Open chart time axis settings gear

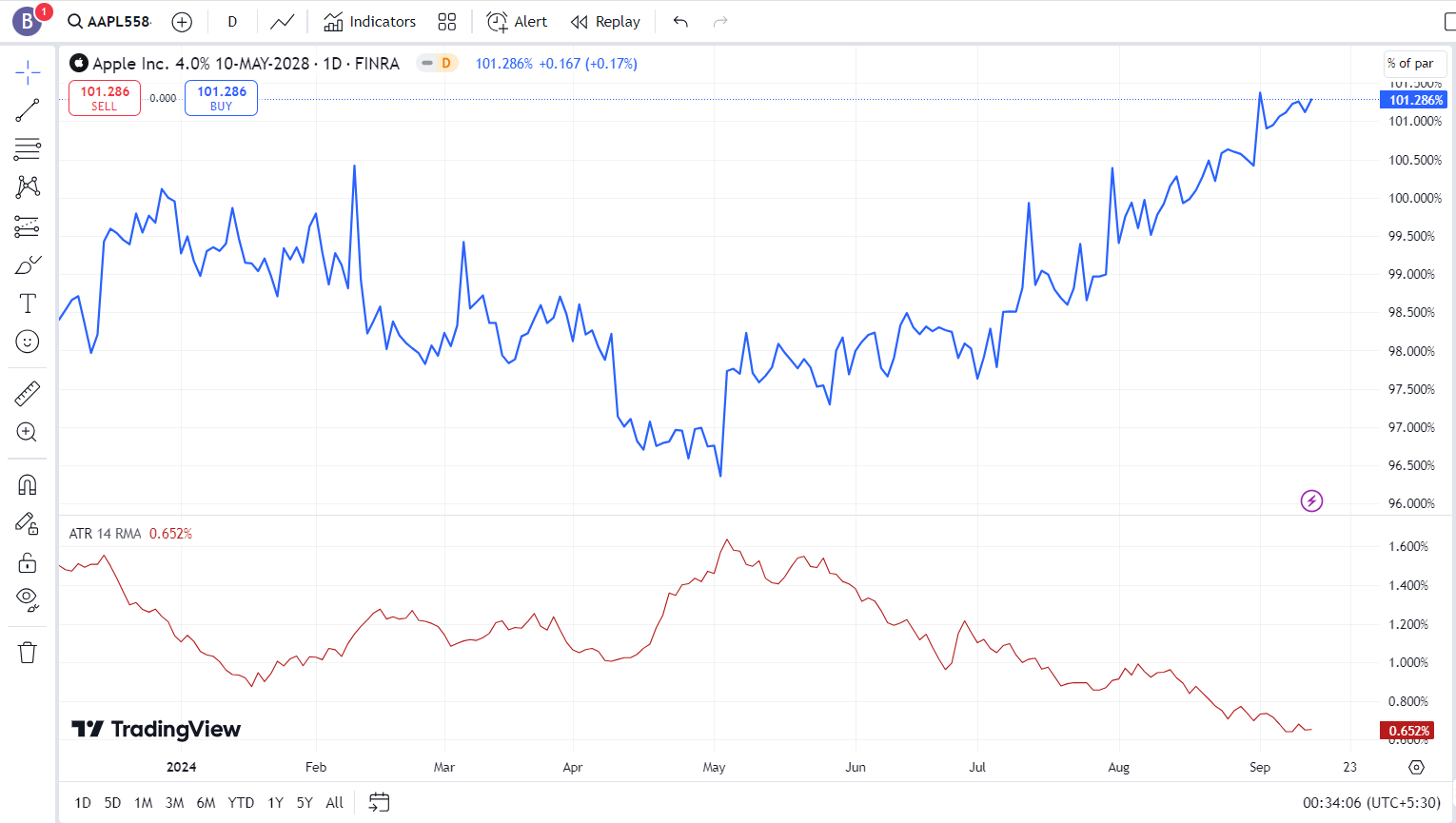pyautogui.click(x=1416, y=767)
